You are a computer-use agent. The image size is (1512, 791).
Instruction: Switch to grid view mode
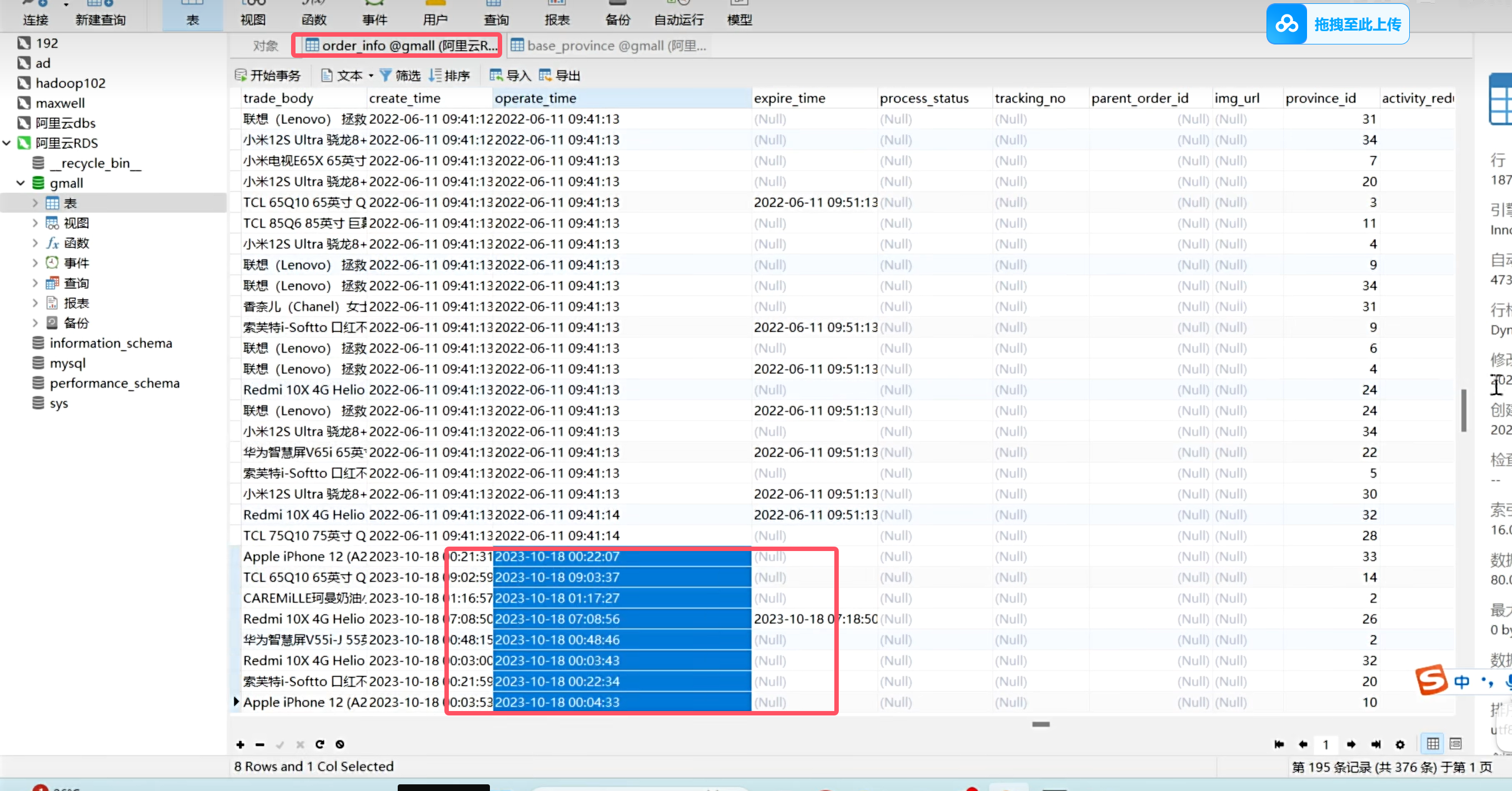(x=1433, y=743)
